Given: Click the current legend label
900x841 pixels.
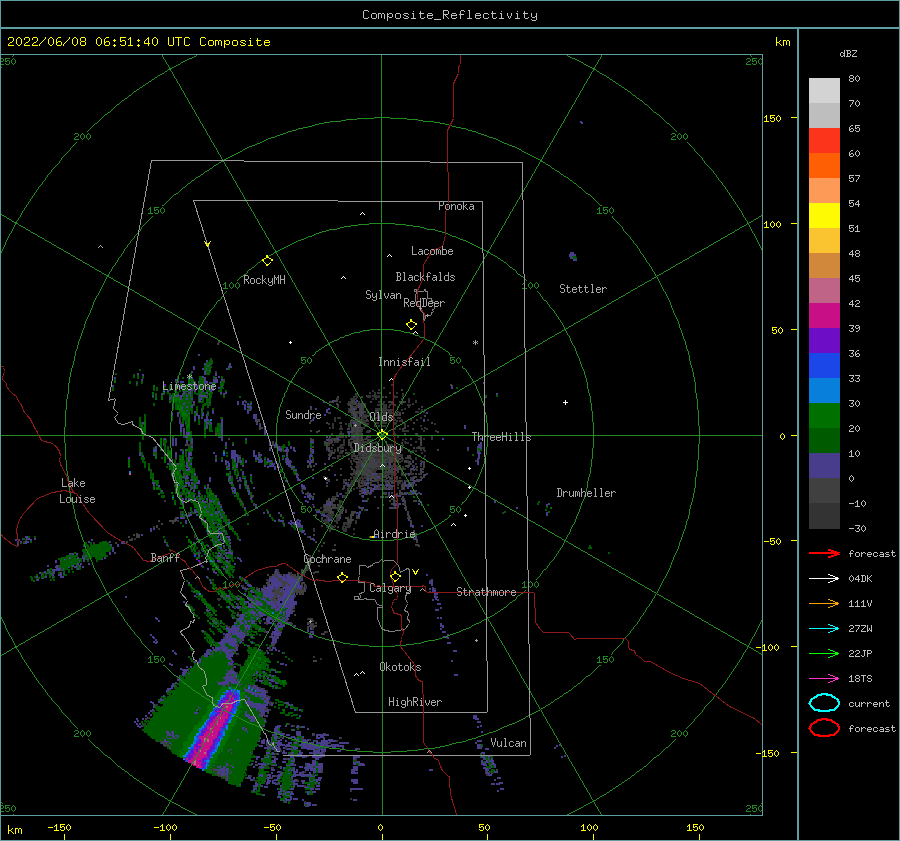Looking at the screenshot, I should click(x=868, y=703).
